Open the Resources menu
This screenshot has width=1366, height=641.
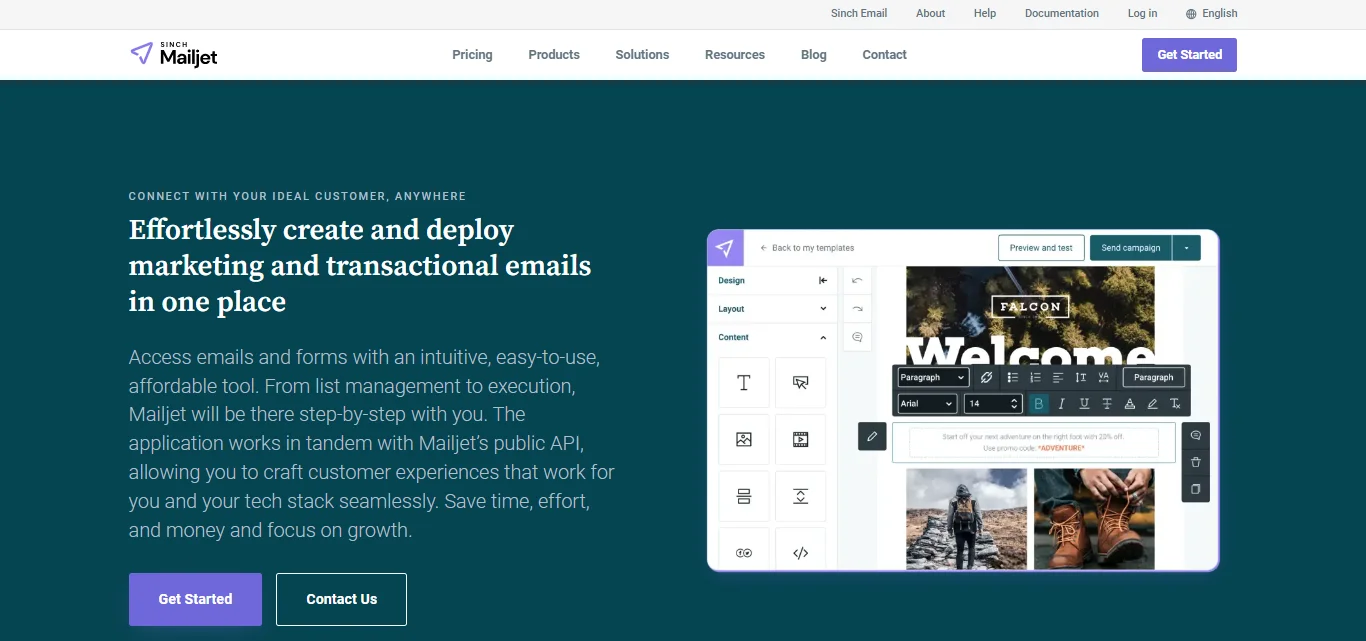click(735, 55)
